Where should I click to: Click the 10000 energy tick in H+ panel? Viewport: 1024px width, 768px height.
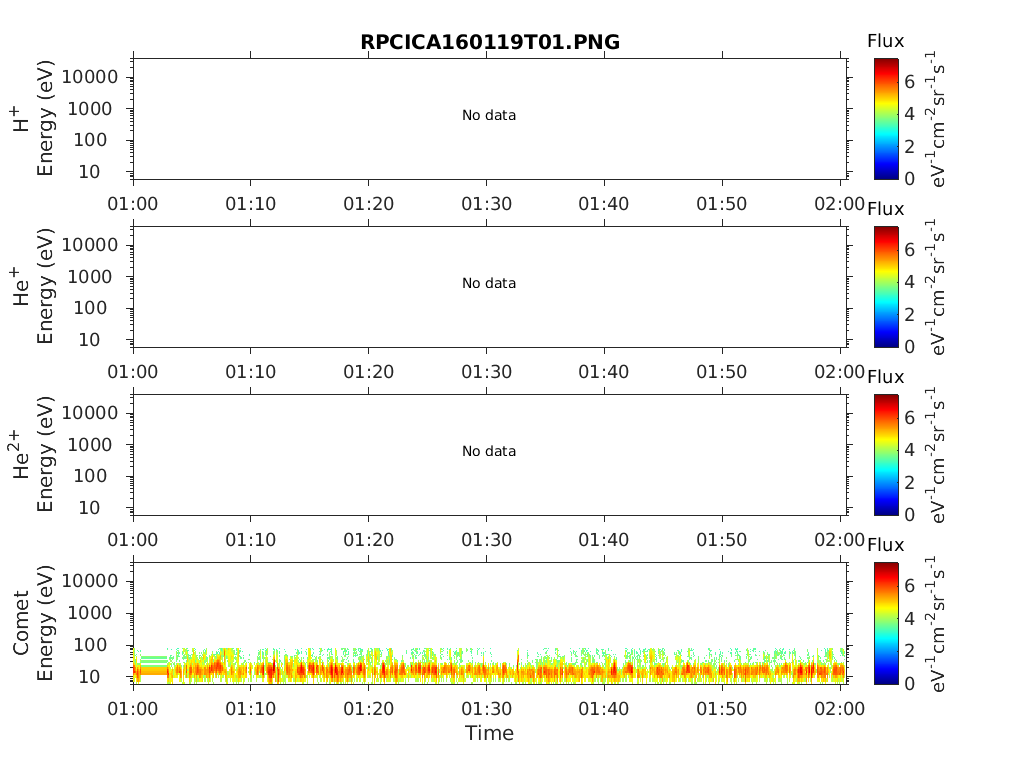coord(90,77)
